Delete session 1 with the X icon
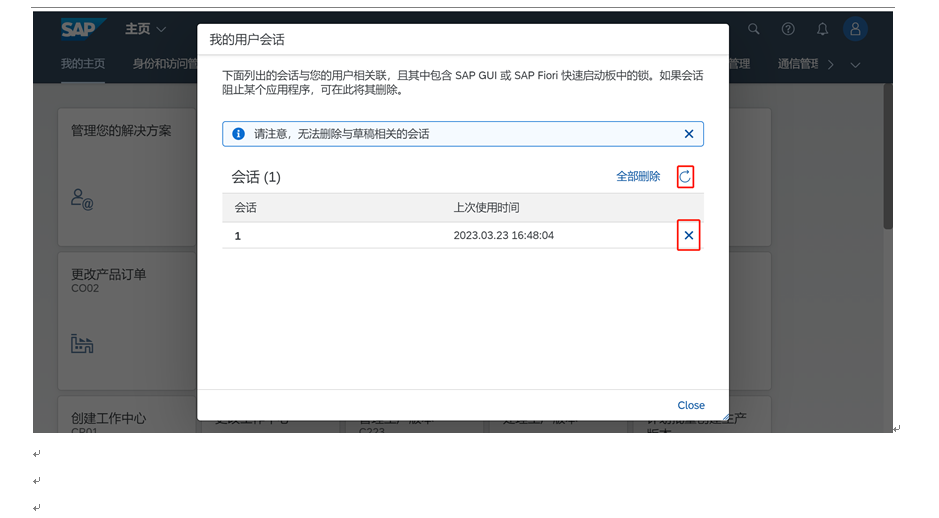The image size is (939, 518). 688,236
